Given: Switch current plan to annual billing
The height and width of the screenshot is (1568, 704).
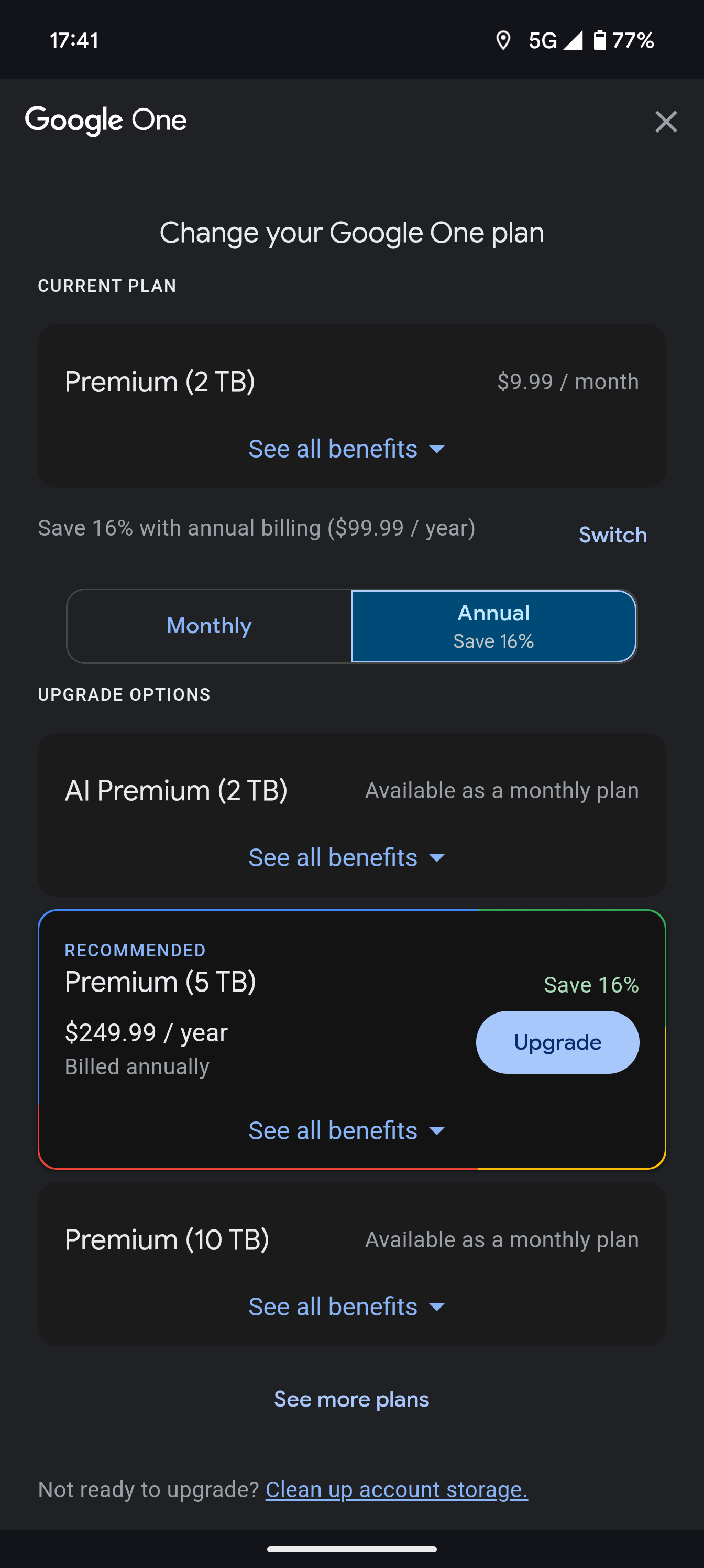Looking at the screenshot, I should [612, 535].
